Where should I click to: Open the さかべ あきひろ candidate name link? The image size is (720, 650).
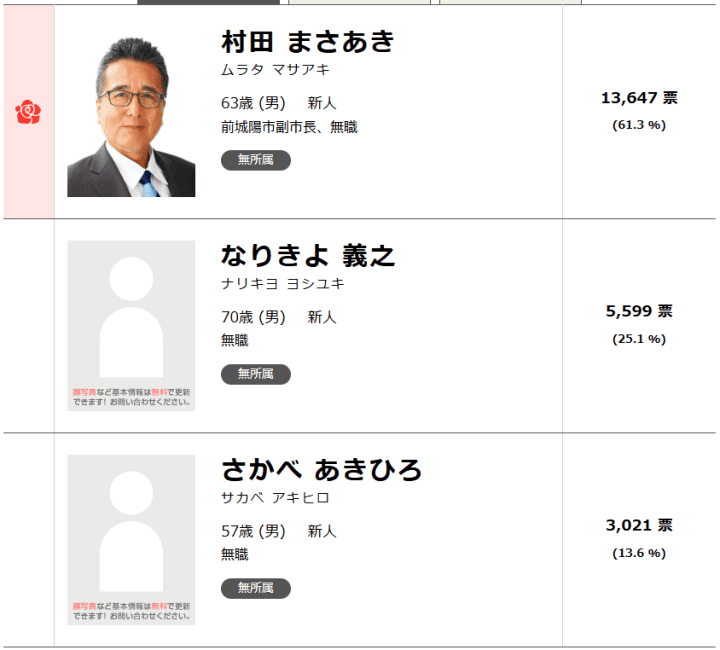321,470
